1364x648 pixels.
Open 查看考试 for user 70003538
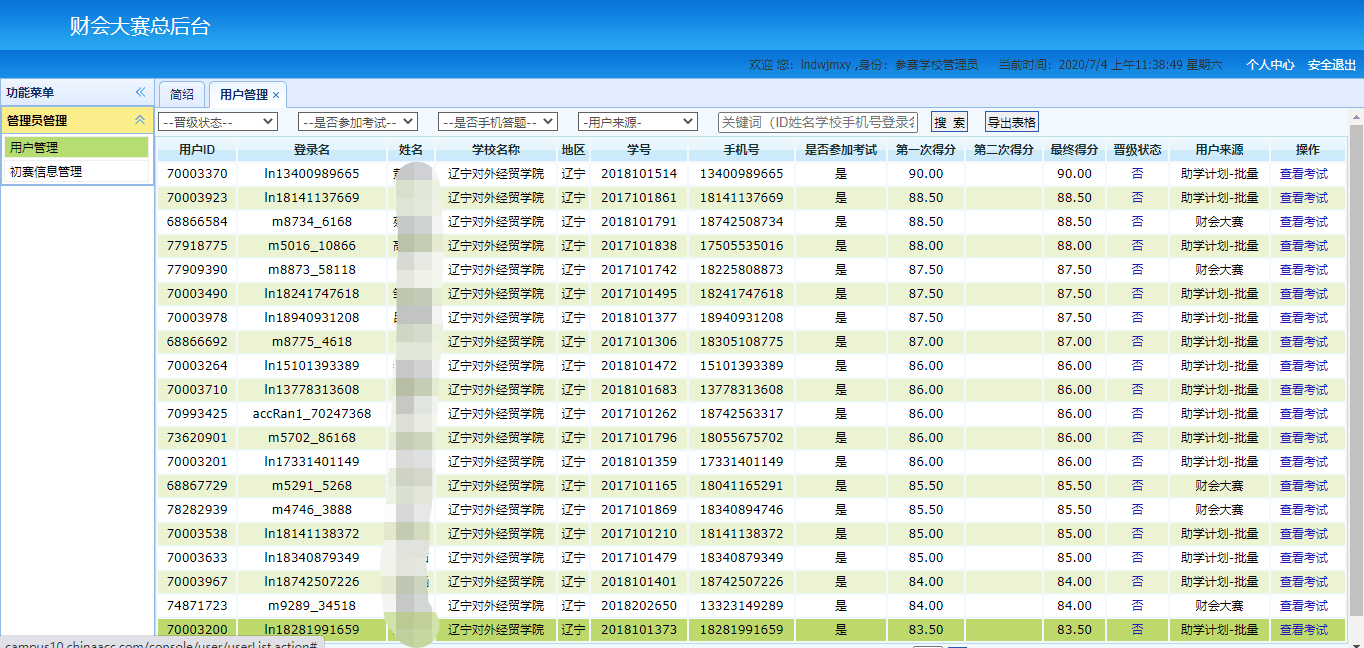coord(1304,534)
